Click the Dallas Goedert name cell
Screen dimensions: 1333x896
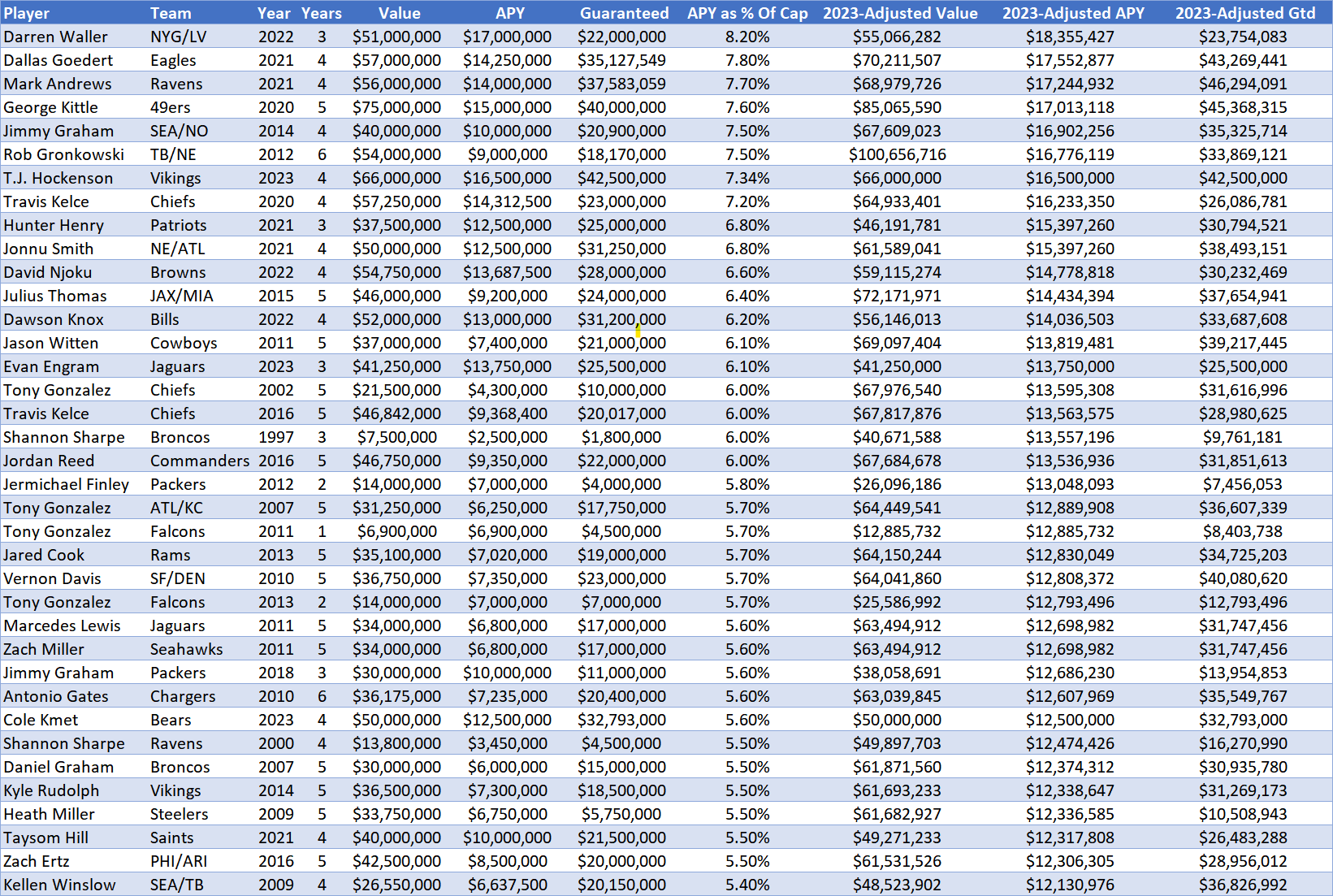(x=58, y=60)
